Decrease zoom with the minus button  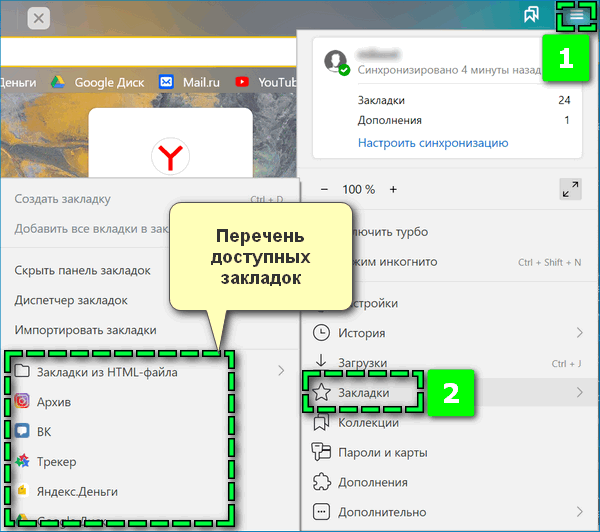point(324,189)
